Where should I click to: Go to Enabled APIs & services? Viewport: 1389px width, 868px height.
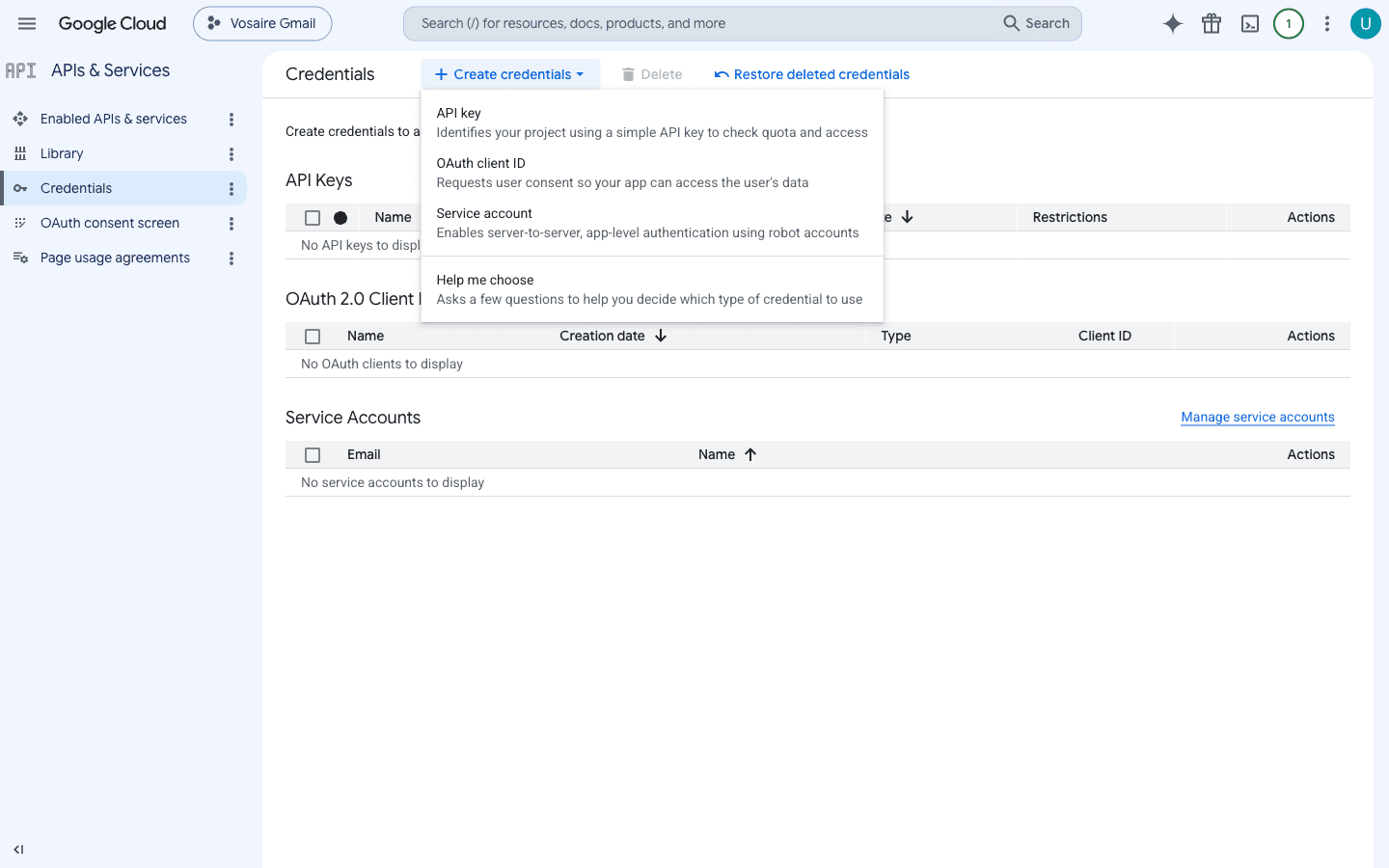pos(114,119)
